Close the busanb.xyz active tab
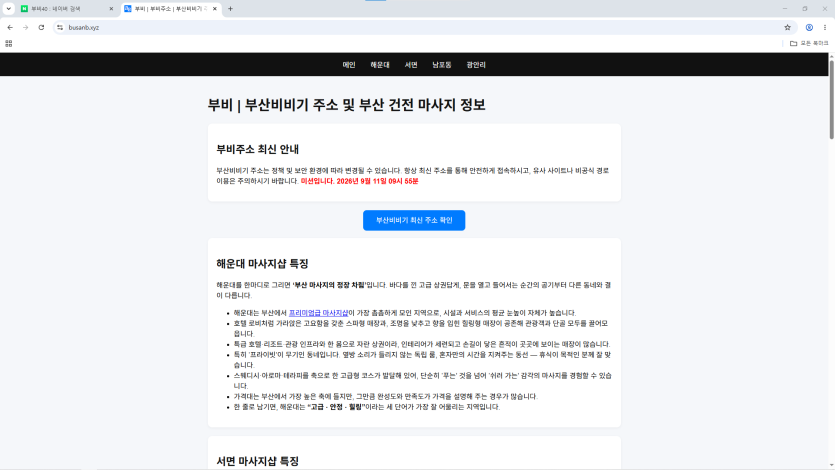The image size is (835, 470). point(215,9)
